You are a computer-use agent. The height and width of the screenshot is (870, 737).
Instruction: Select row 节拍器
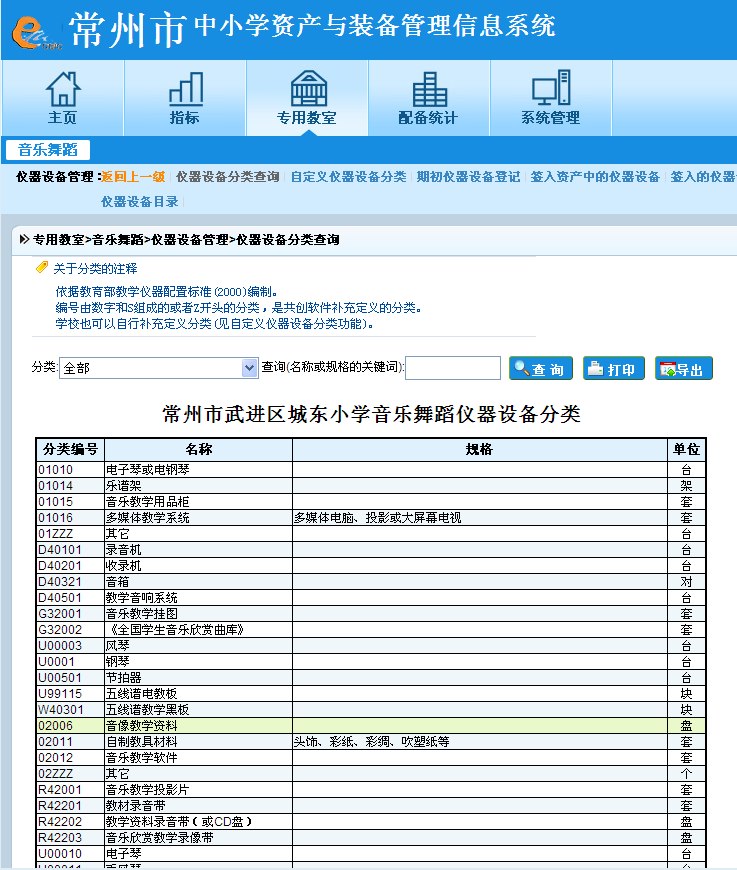371,678
